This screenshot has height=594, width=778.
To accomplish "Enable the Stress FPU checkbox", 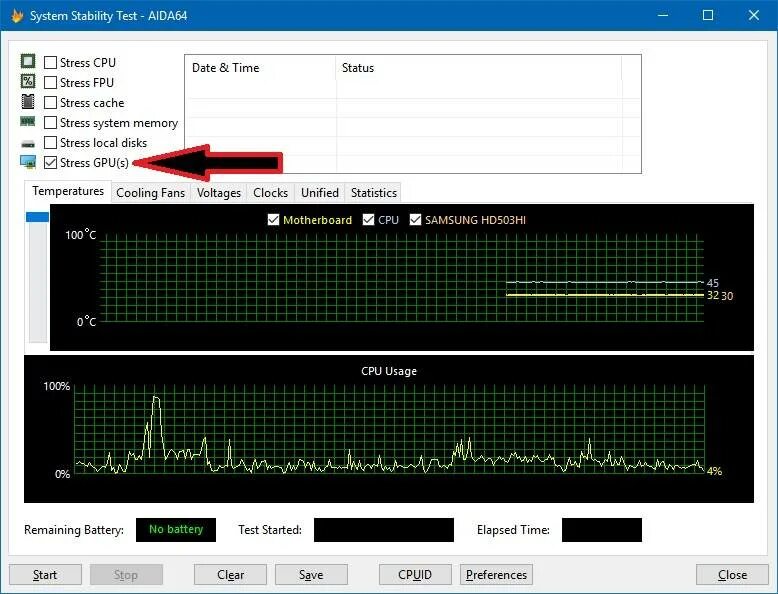I will [x=50, y=82].
